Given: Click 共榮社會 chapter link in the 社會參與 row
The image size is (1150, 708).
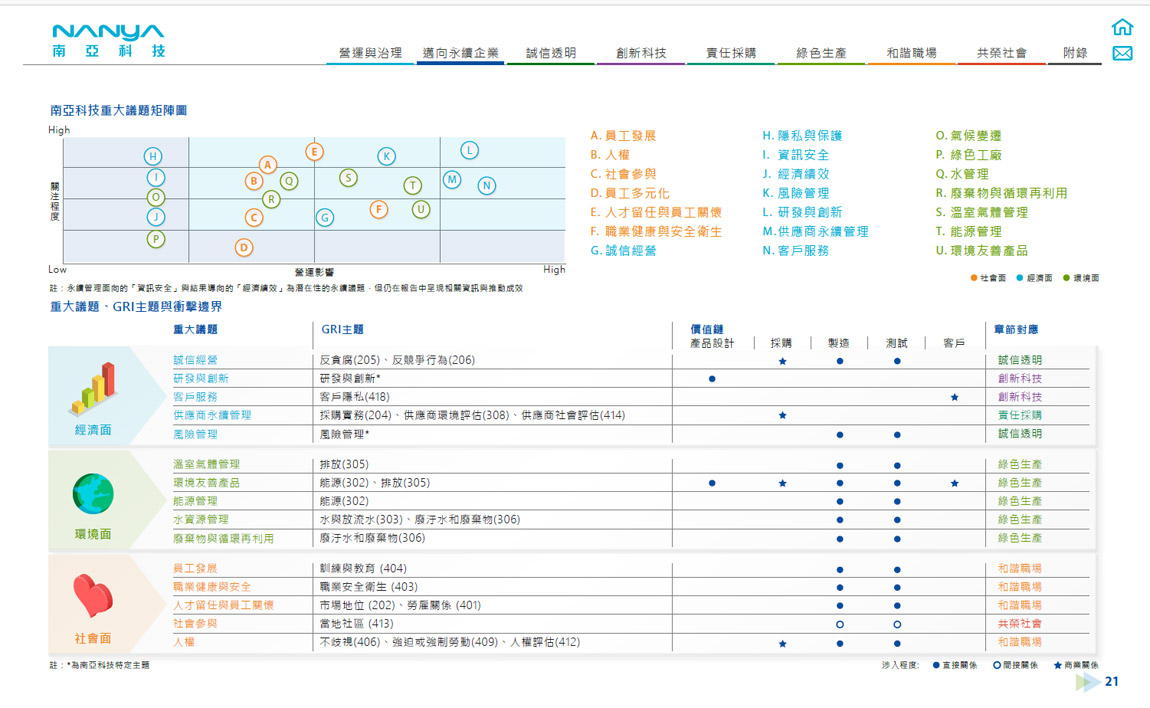Looking at the screenshot, I should pos(1019,623).
